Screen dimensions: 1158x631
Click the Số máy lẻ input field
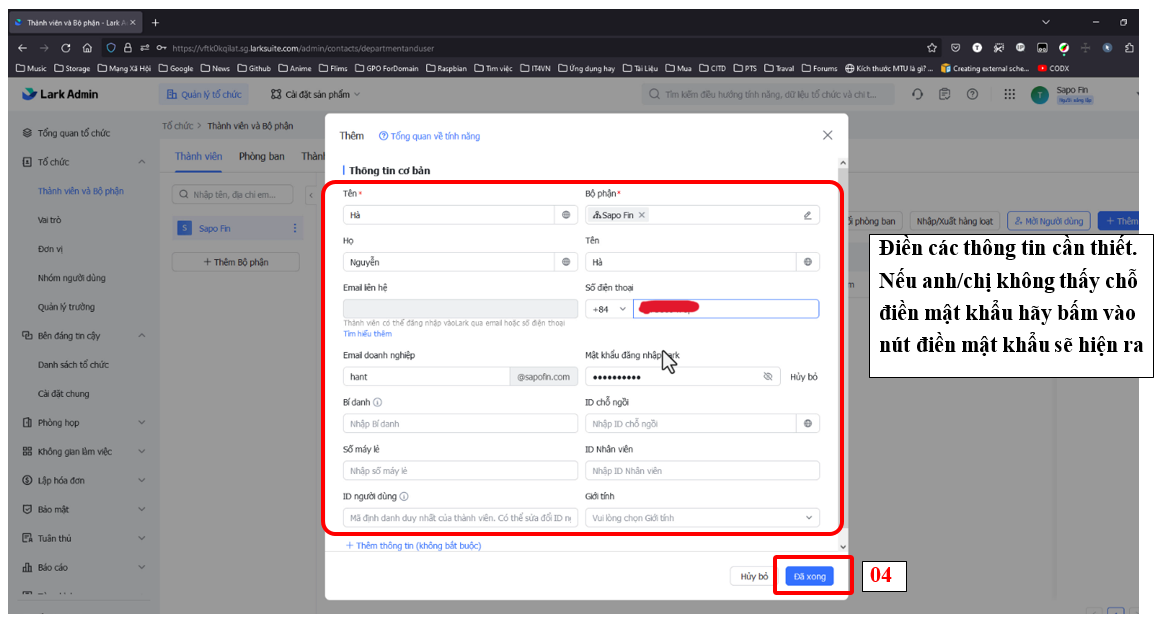(460, 471)
